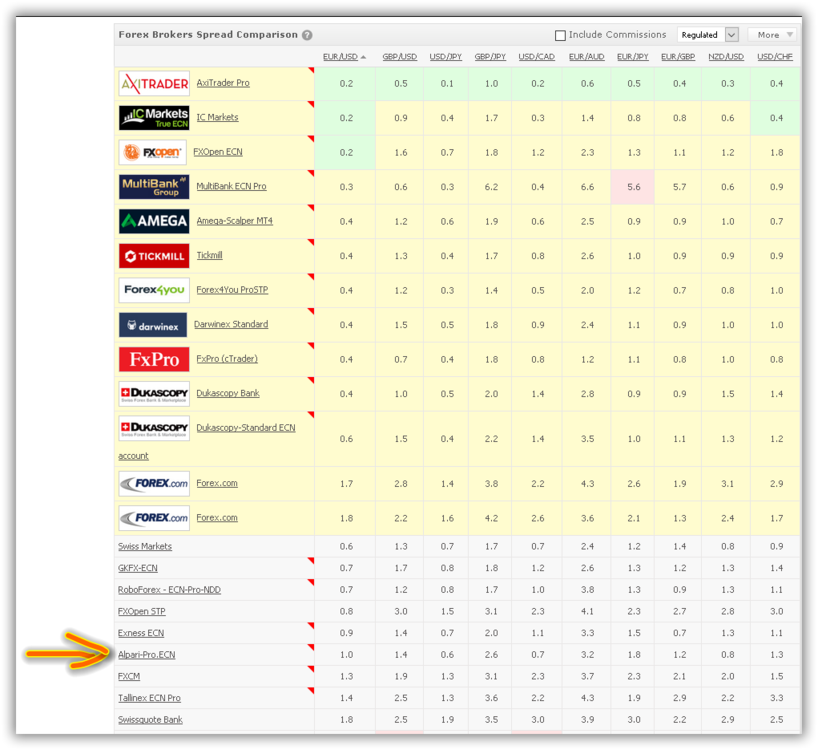
Task: Sort by EUR/JPY column header
Action: 632,57
